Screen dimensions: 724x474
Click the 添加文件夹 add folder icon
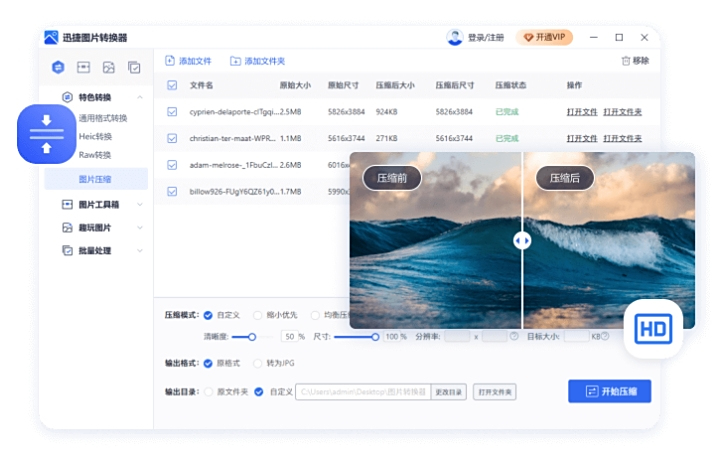tap(235, 61)
